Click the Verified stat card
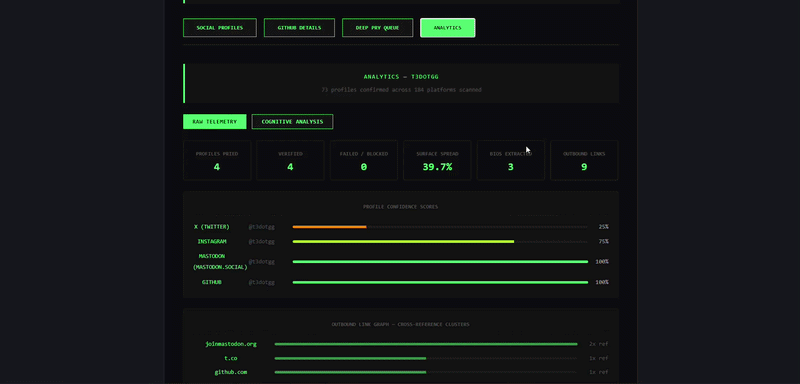Screen dimensions: 800x384 [x=290, y=160]
